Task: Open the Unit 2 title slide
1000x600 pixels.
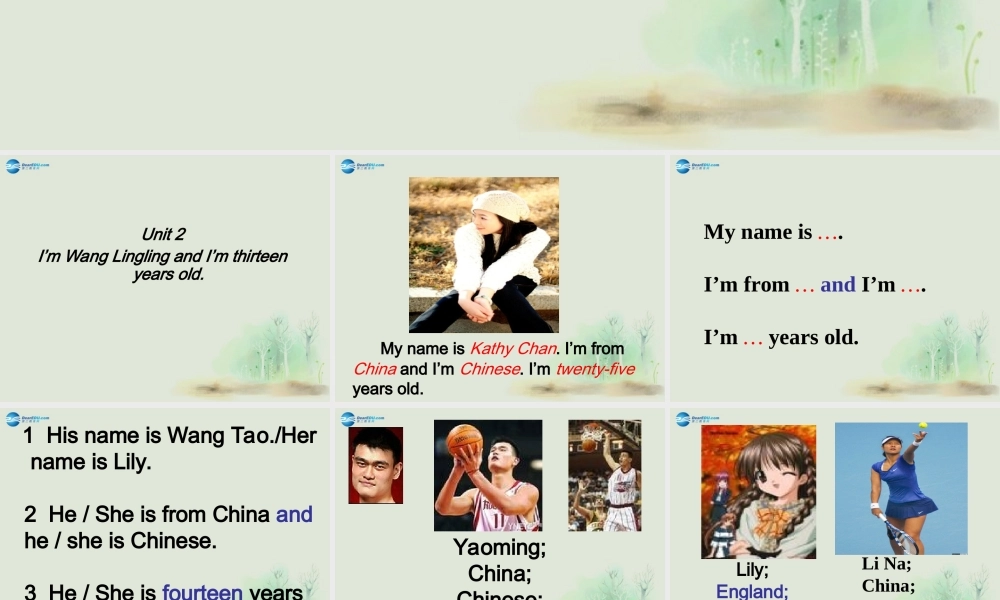Action: tap(165, 256)
